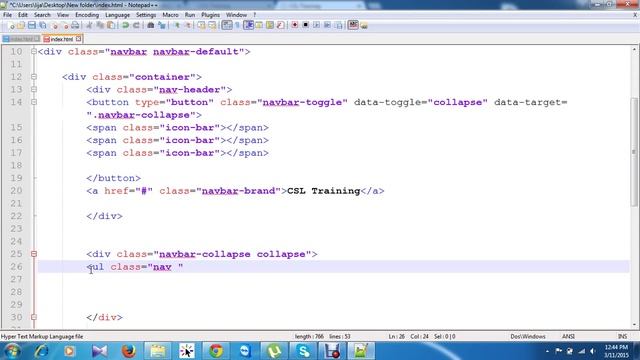The width and height of the screenshot is (640, 360).
Task: Collapse fold marker at line 10
Action: coord(34,51)
